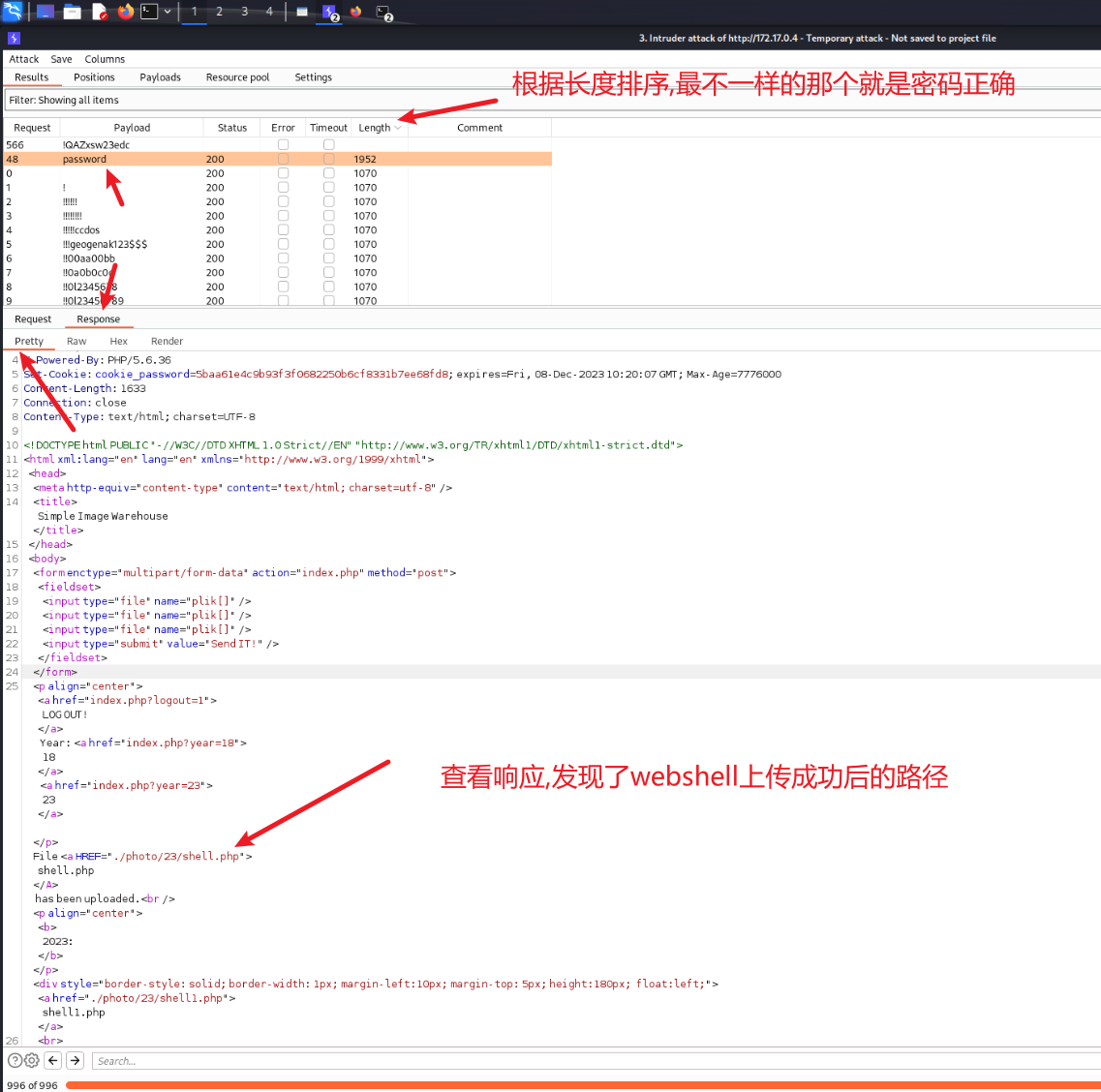This screenshot has width=1101, height=1092.
Task: Expand the terminal launcher dropdown arrow
Action: point(168,12)
